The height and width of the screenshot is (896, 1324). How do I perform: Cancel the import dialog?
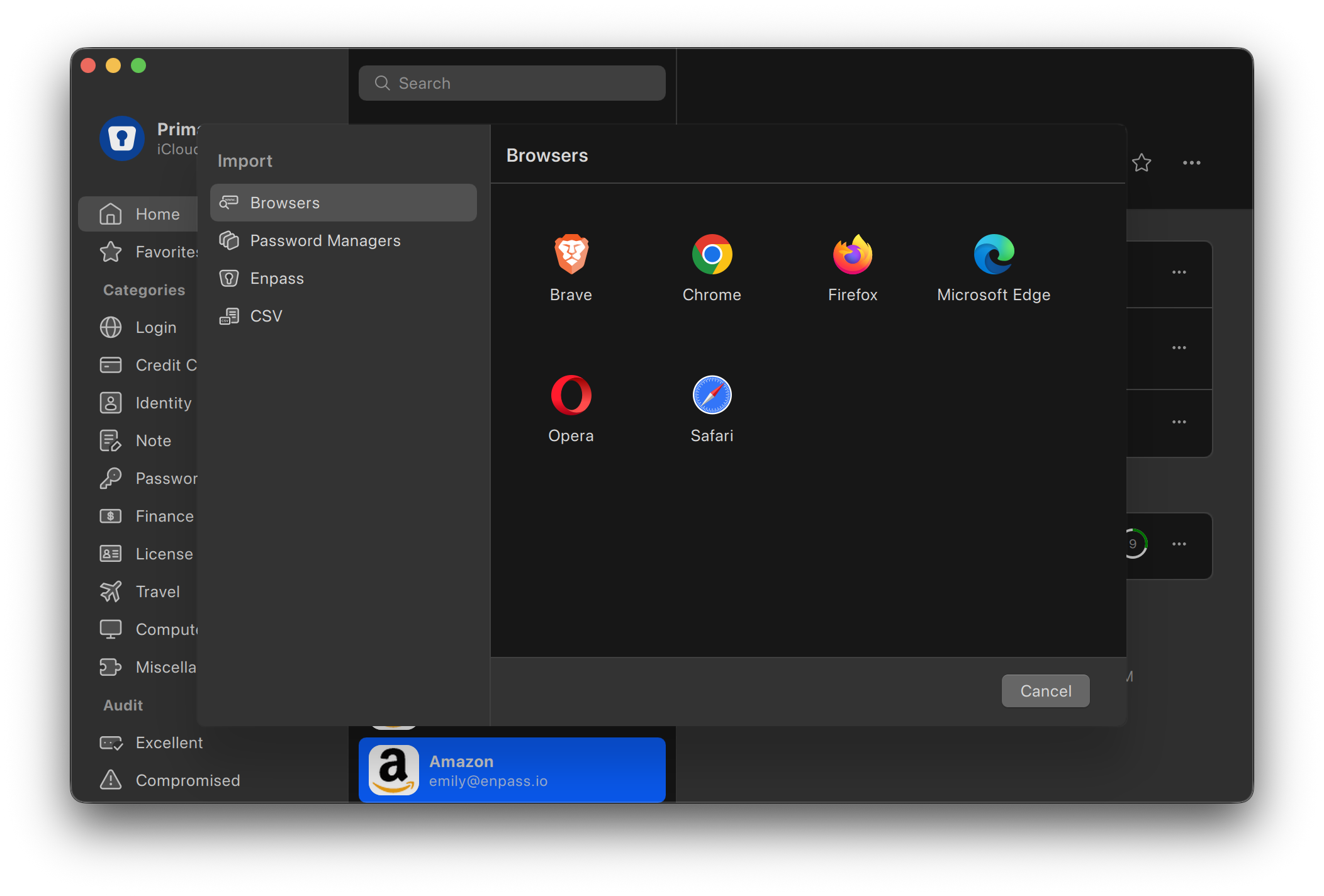coord(1045,691)
